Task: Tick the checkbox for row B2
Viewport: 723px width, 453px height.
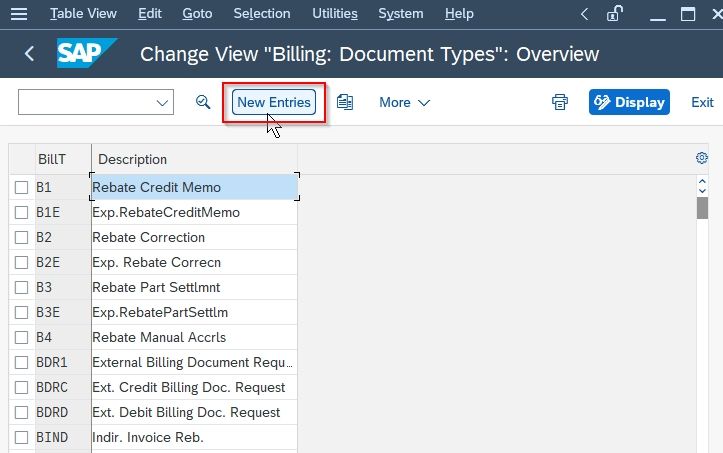Action: (x=21, y=237)
